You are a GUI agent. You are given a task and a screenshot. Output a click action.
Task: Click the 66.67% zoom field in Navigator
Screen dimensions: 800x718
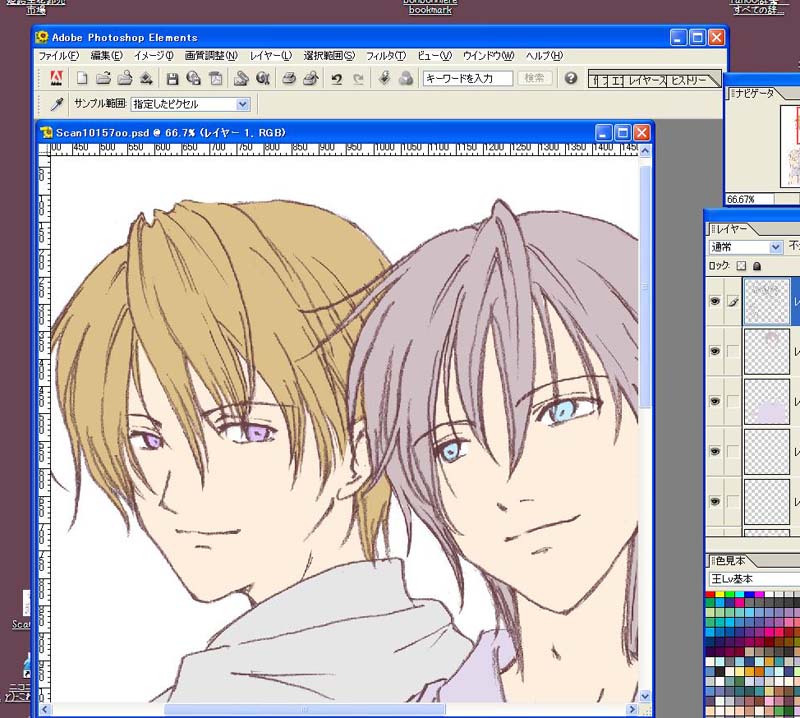(x=748, y=199)
